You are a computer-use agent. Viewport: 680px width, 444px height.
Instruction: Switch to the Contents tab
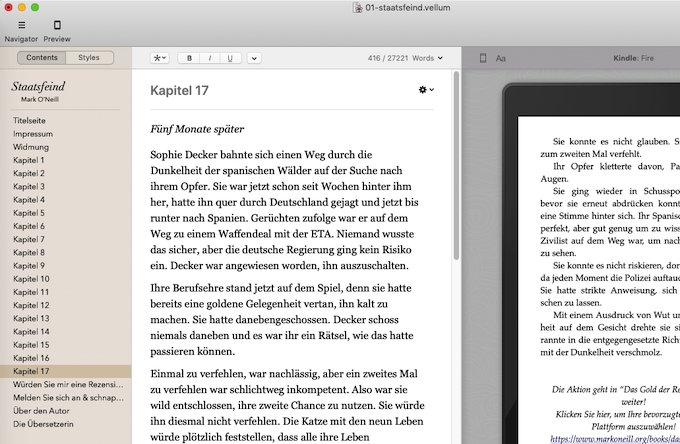click(x=42, y=58)
